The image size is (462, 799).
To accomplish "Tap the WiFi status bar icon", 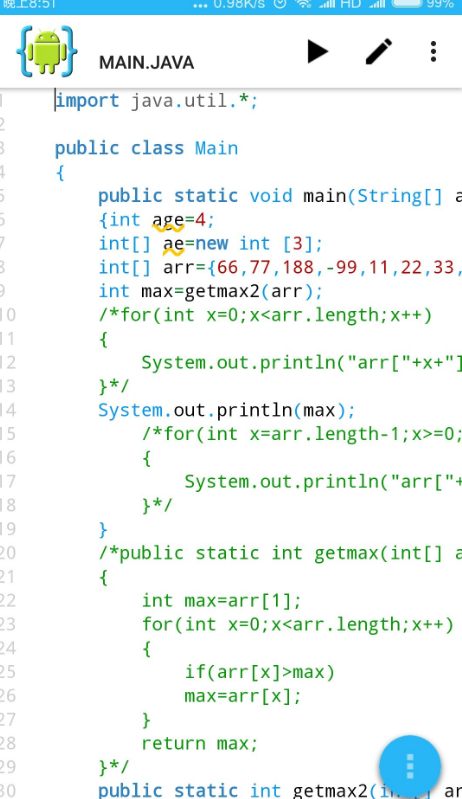I will [304, 4].
